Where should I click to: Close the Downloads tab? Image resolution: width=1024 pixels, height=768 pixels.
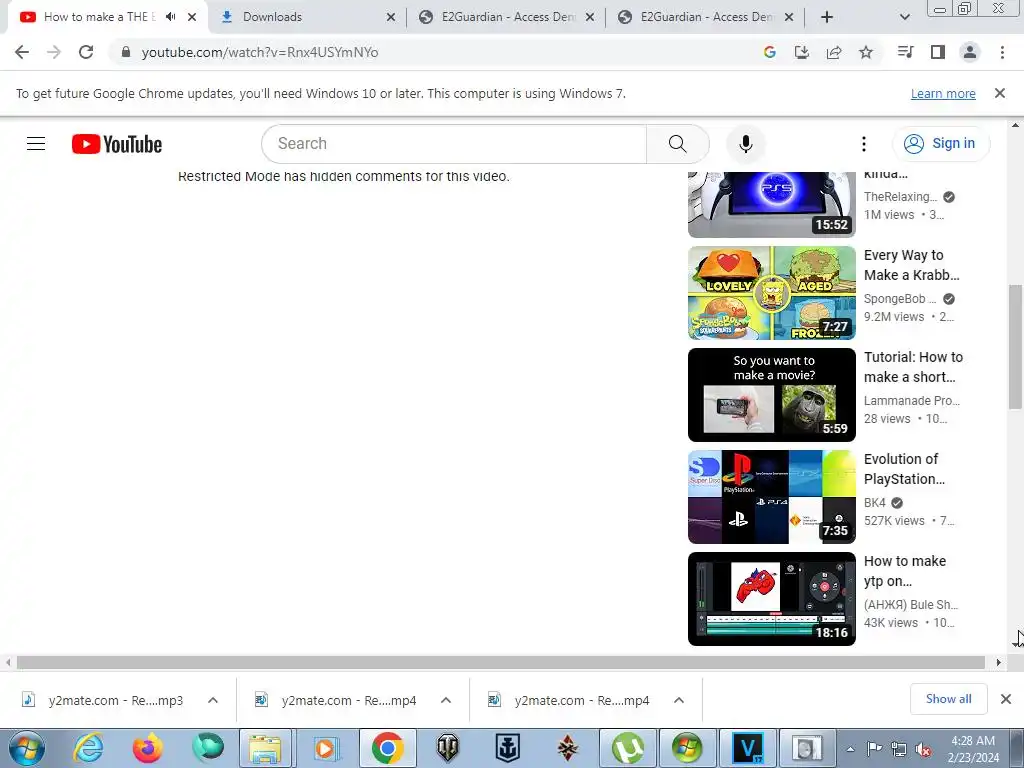(391, 17)
